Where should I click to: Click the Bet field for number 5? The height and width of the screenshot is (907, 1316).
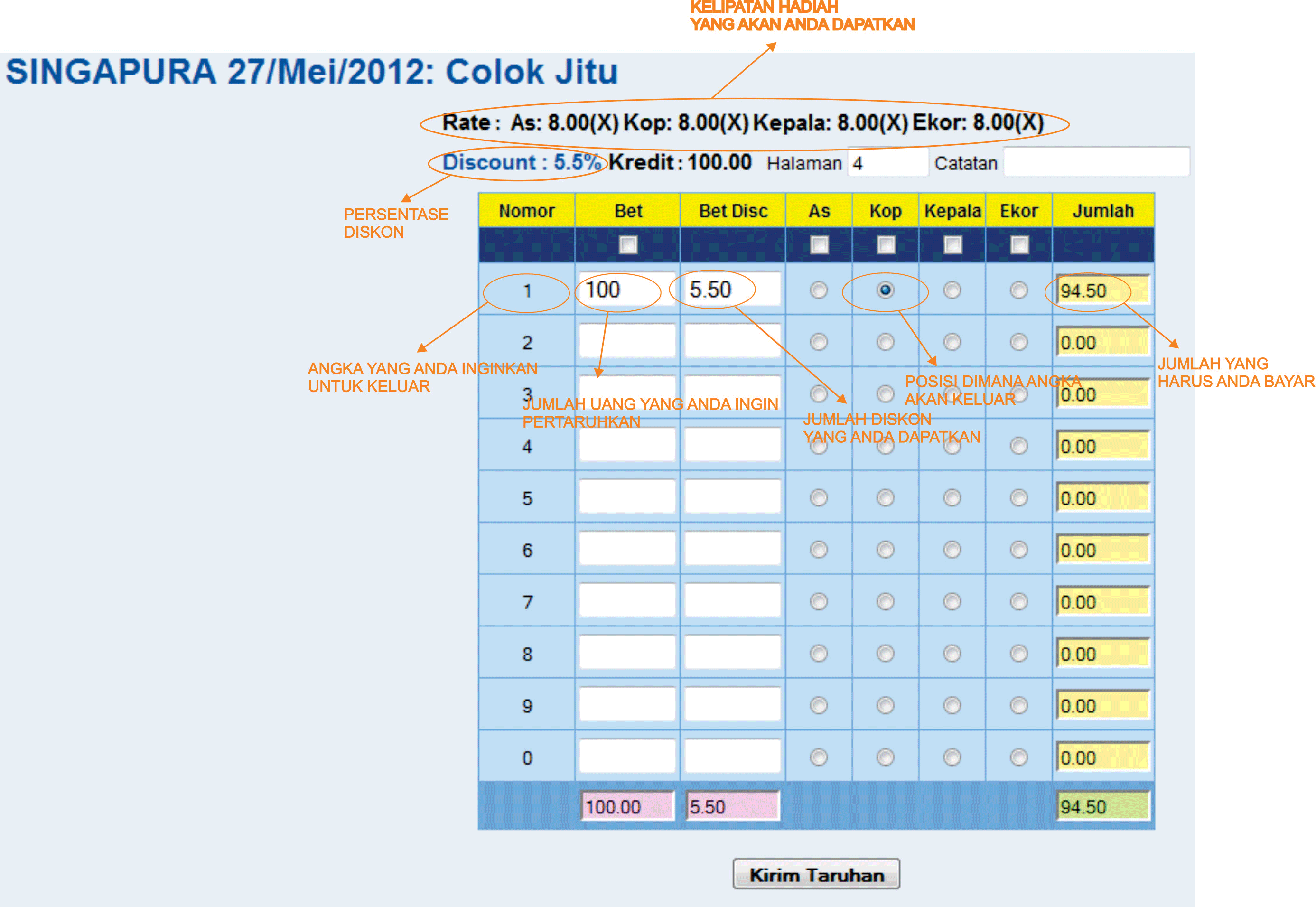(627, 496)
